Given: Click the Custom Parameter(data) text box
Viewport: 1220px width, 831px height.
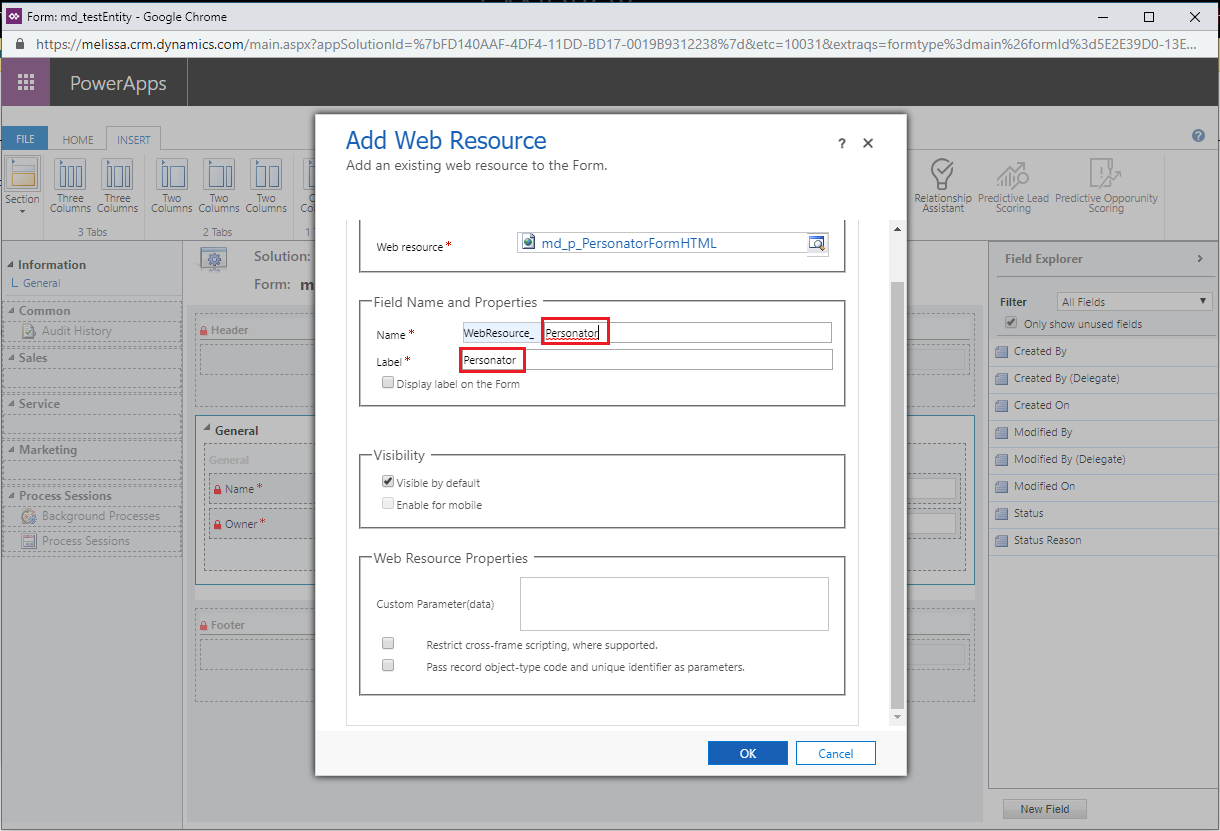Looking at the screenshot, I should tap(674, 604).
